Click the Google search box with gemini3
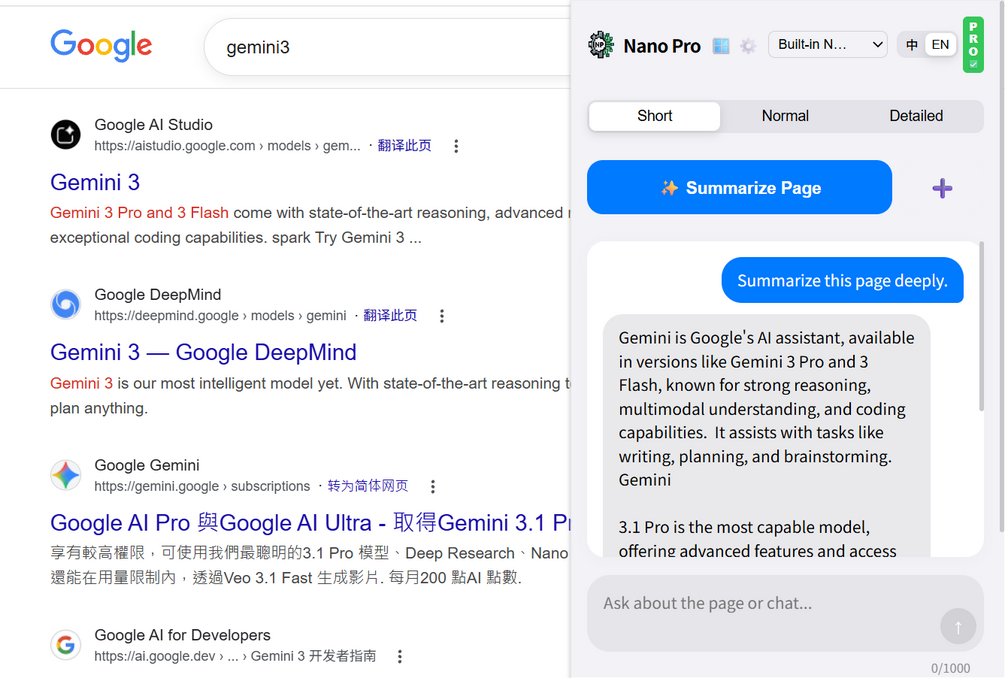 387,47
